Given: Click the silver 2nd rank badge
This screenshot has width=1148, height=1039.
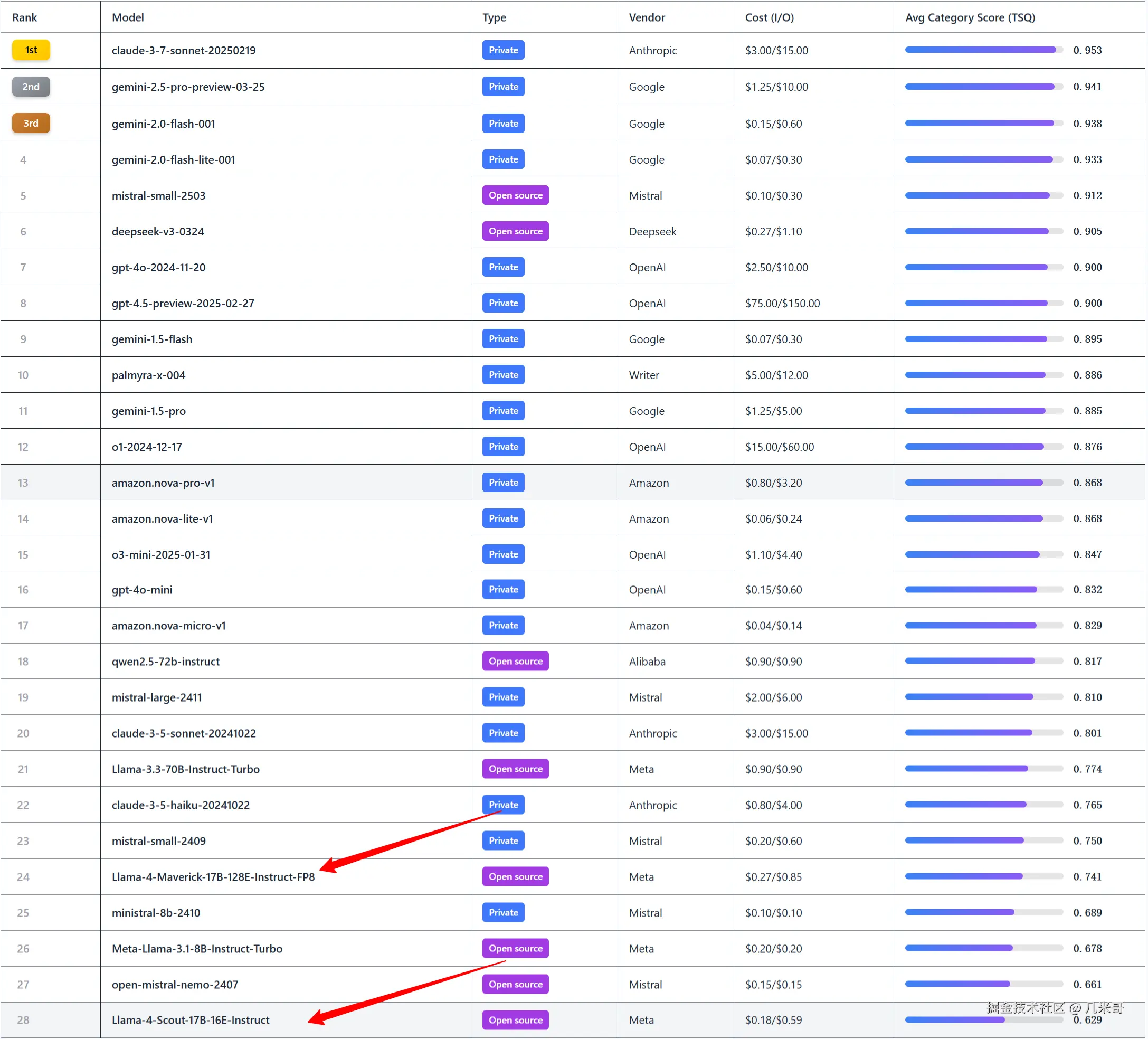Looking at the screenshot, I should pyautogui.click(x=31, y=87).
